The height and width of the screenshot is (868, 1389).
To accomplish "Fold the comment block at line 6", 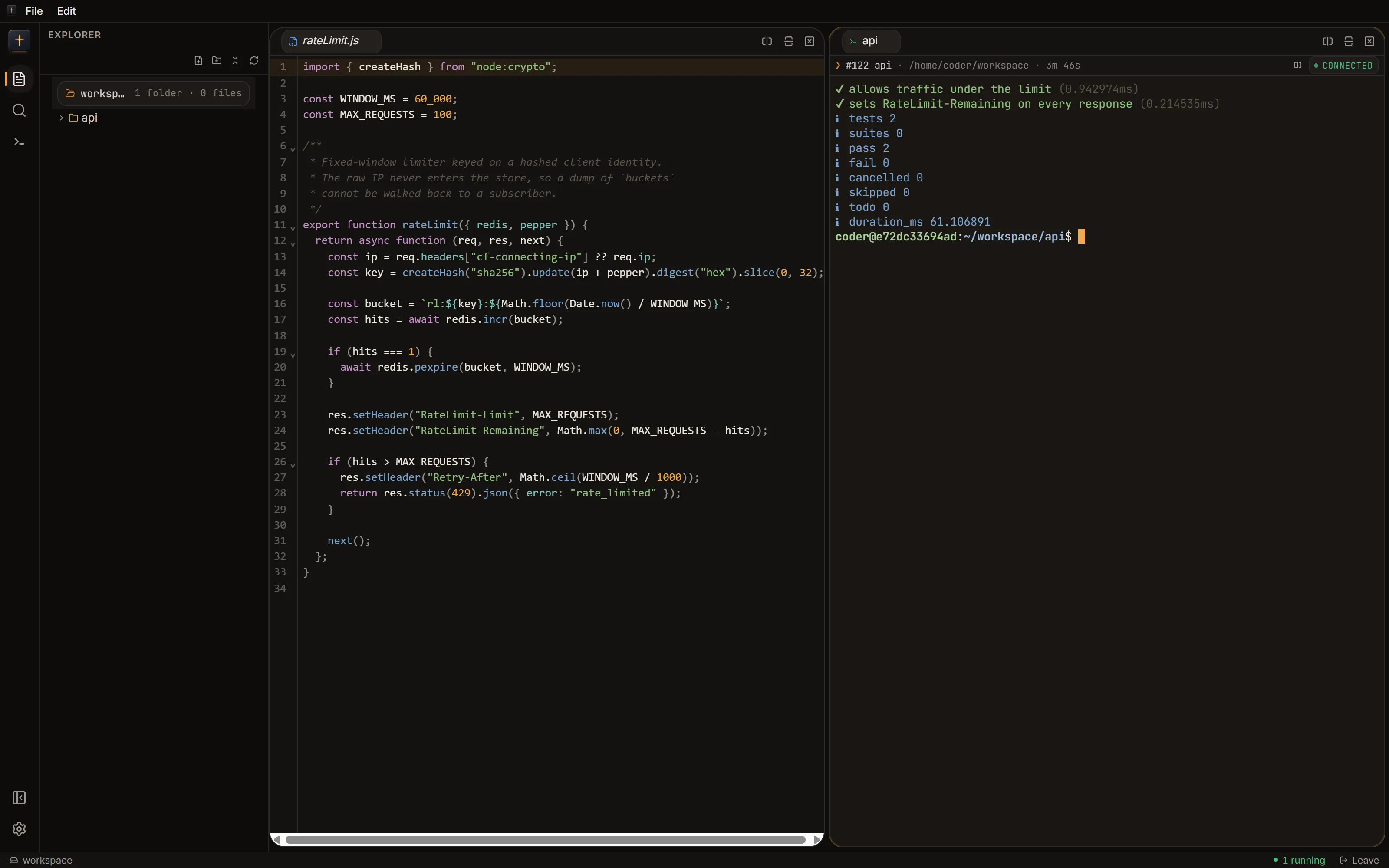I will point(293,149).
